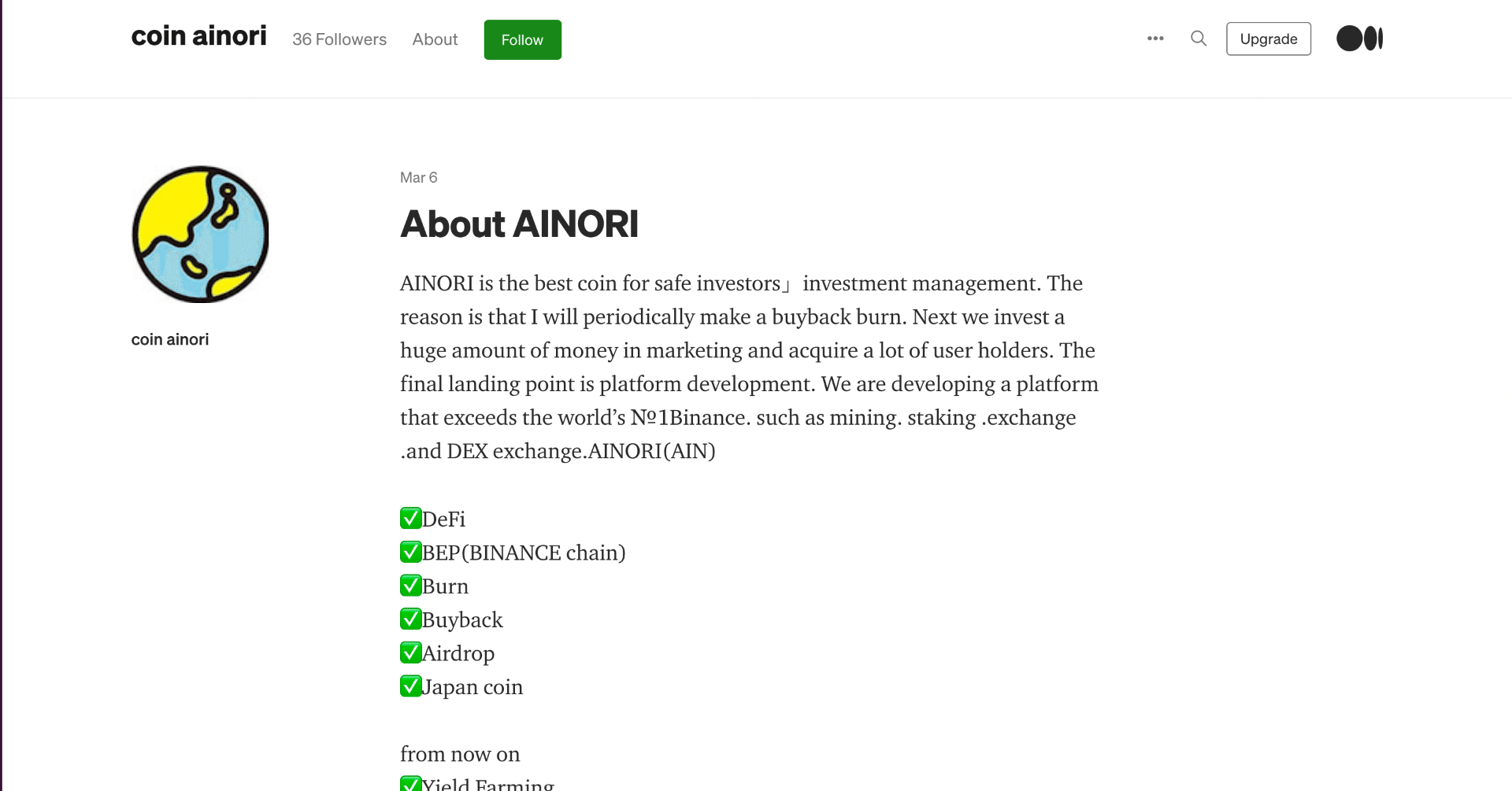The image size is (1512, 791).
Task: Click the Buyback list item
Action: (451, 619)
